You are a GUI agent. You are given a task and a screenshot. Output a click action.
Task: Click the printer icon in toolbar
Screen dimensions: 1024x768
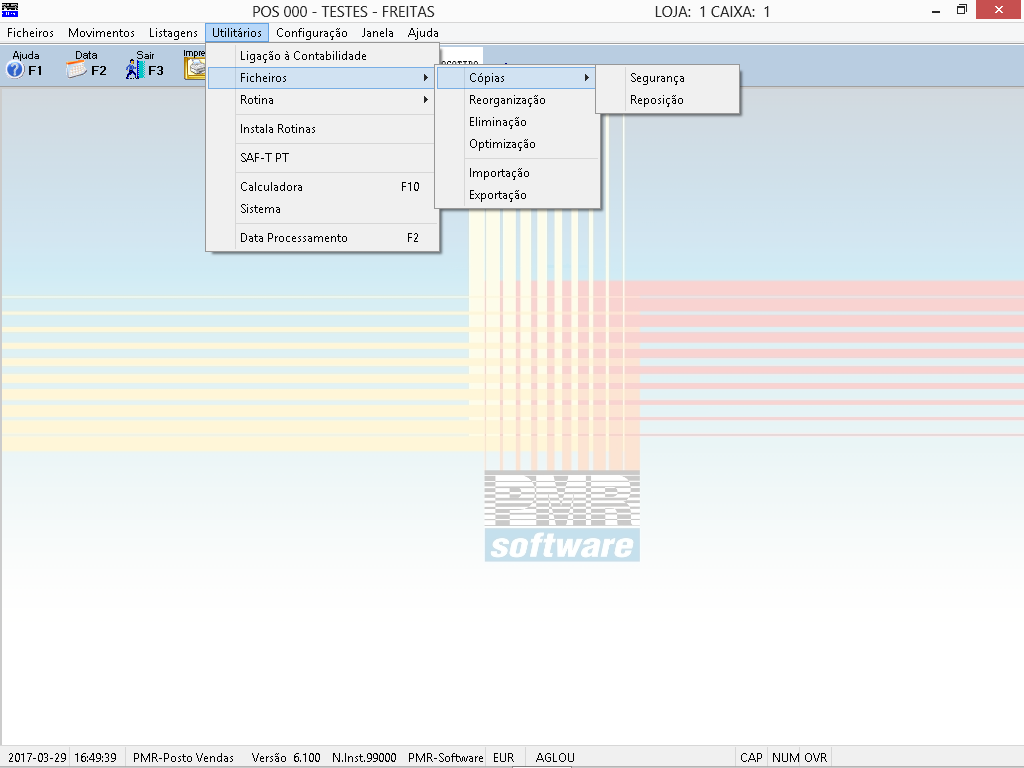click(194, 67)
